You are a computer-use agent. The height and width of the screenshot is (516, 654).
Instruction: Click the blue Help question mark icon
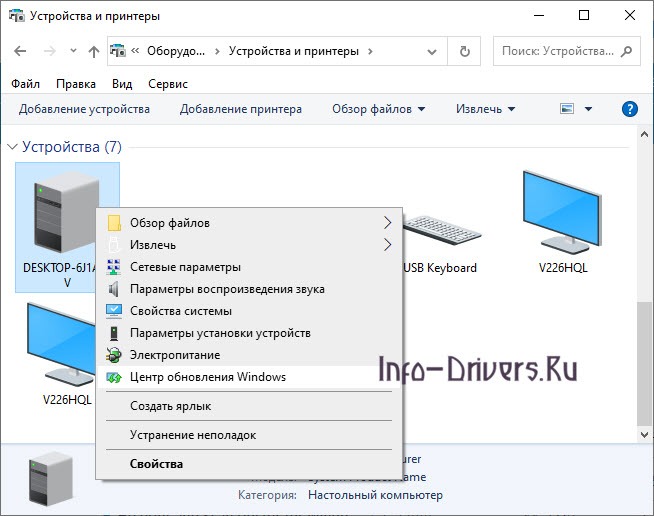(629, 109)
